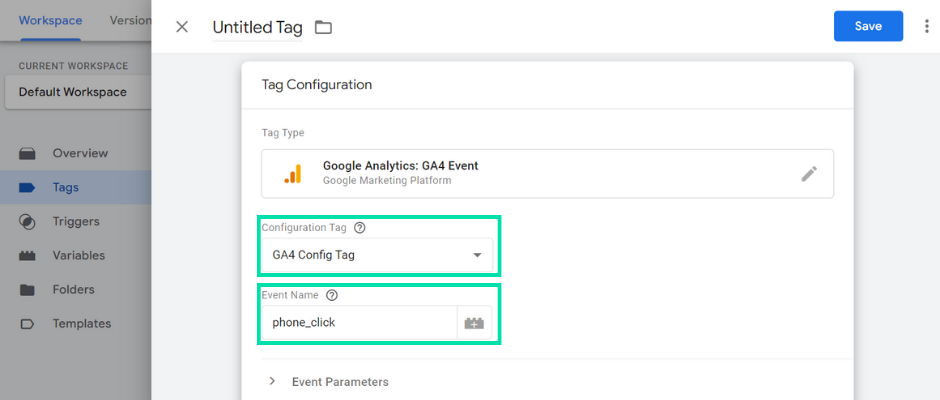
Task: Click the insert variable icon in Event Name
Action: (x=474, y=323)
